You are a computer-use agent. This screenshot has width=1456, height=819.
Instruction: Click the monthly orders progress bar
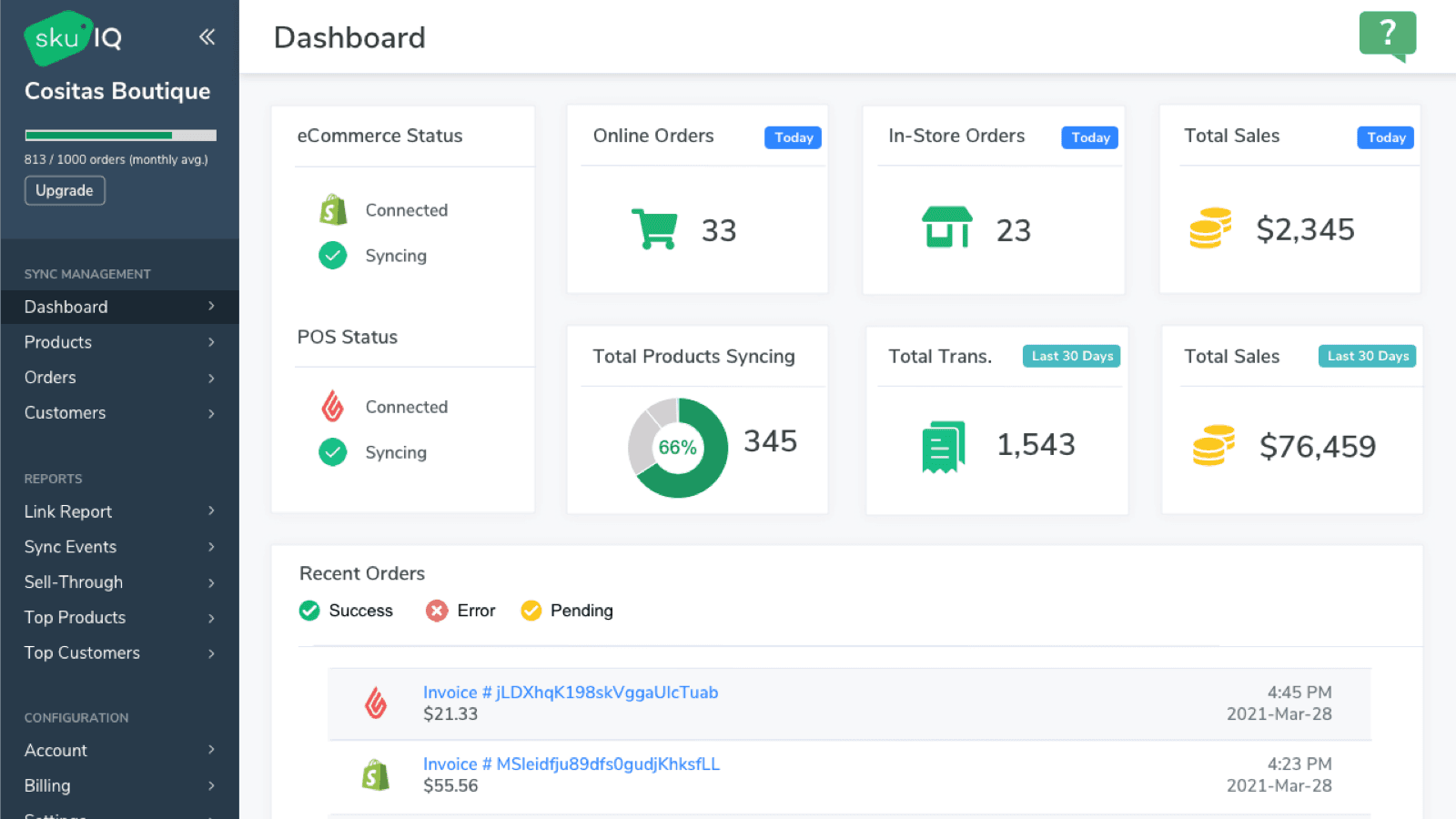point(119,134)
